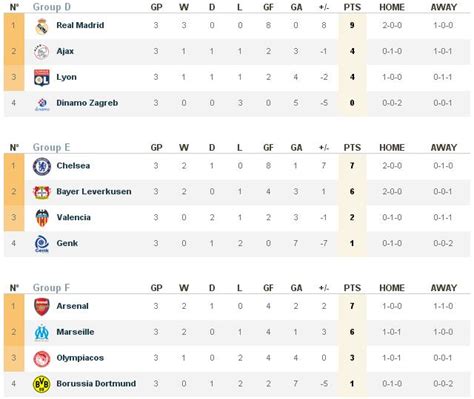Click the AWAY column header in Group F
474x399 pixels.
(x=443, y=288)
